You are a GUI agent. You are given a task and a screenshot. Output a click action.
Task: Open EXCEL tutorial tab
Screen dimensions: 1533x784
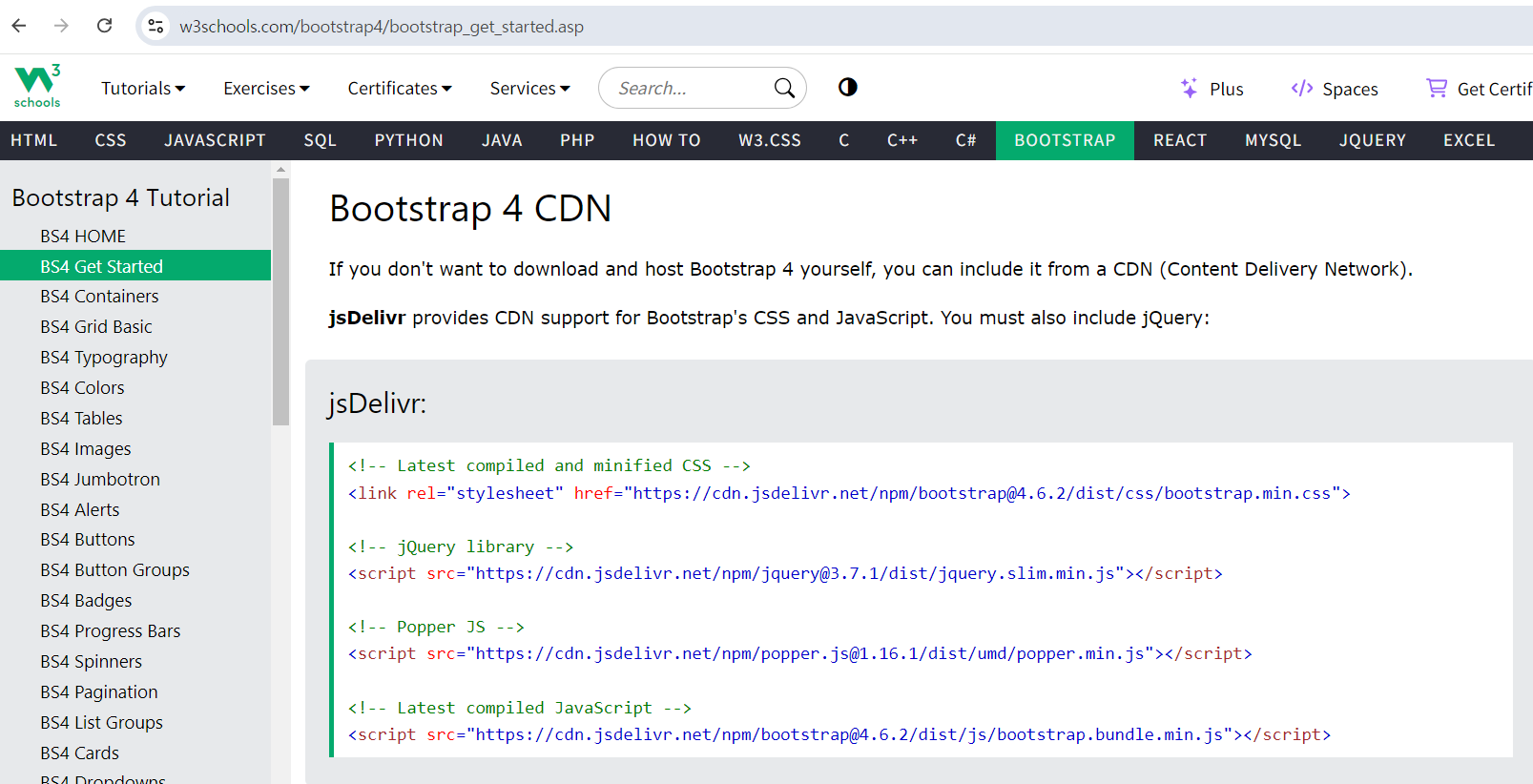pos(1469,140)
